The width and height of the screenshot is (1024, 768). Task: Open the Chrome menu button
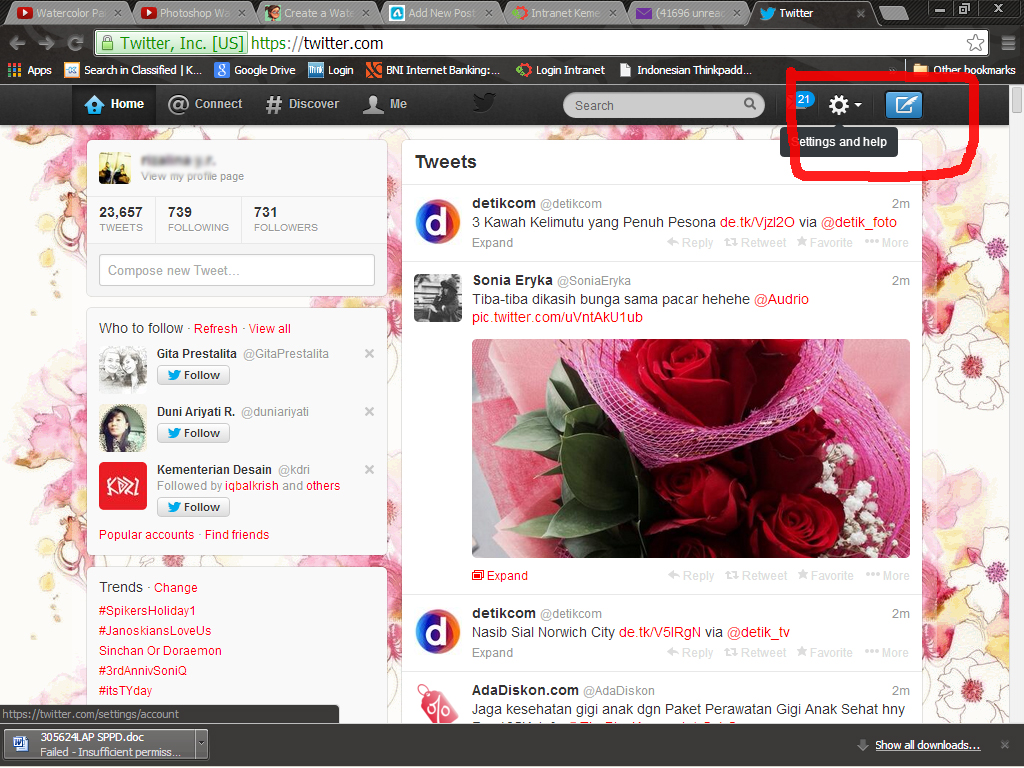[1008, 43]
